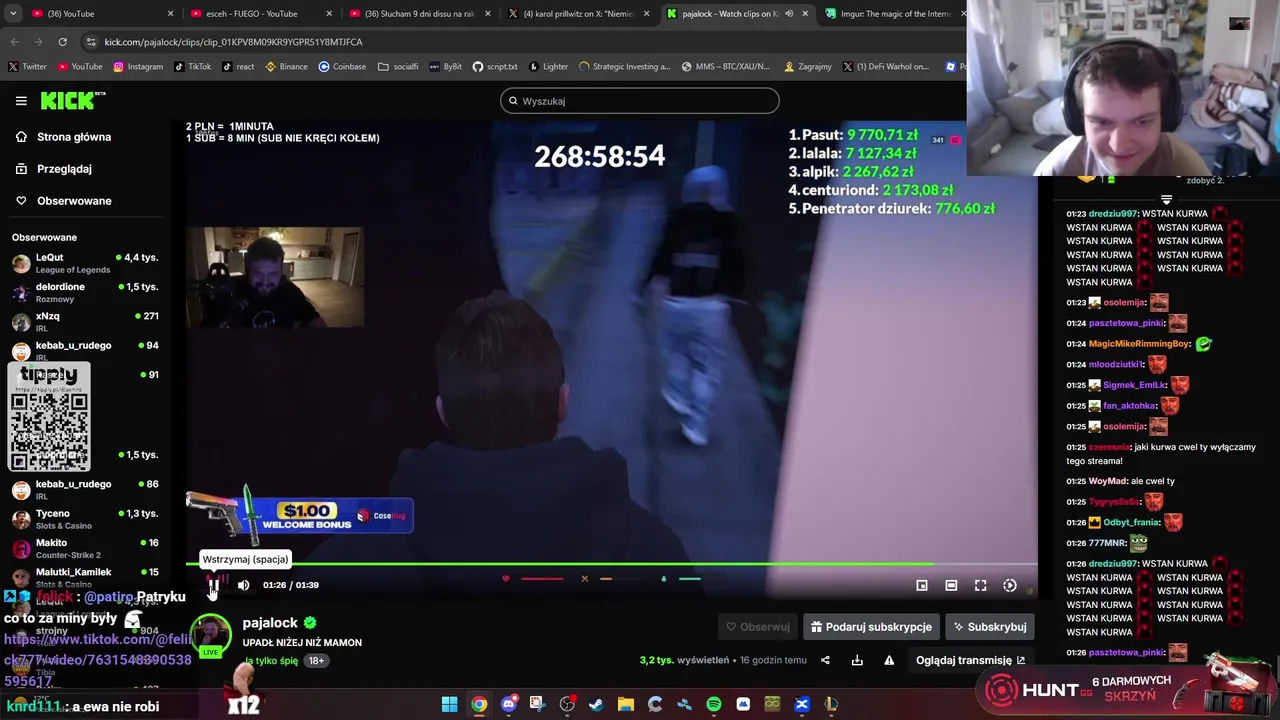
Task: Open the Zagrajmy bookmark
Action: coord(808,67)
